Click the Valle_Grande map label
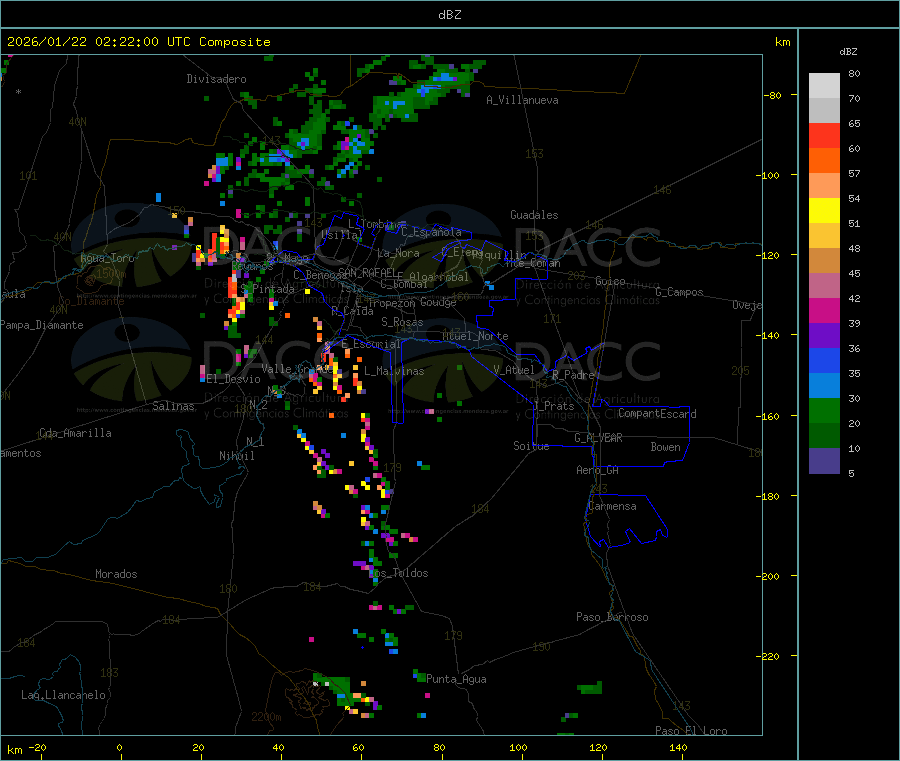Viewport: 900px width, 761px height. click(x=297, y=368)
